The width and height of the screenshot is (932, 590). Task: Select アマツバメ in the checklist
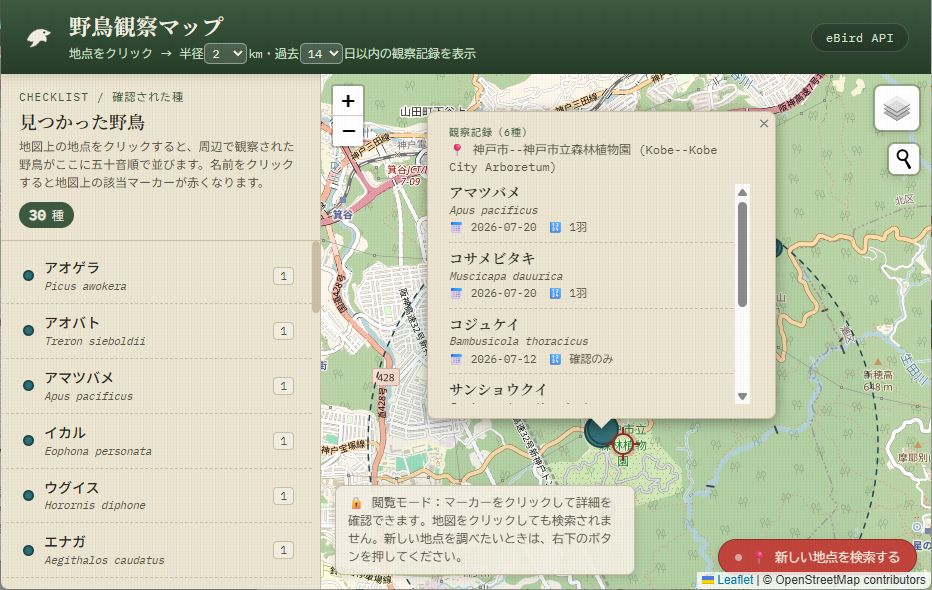point(157,386)
